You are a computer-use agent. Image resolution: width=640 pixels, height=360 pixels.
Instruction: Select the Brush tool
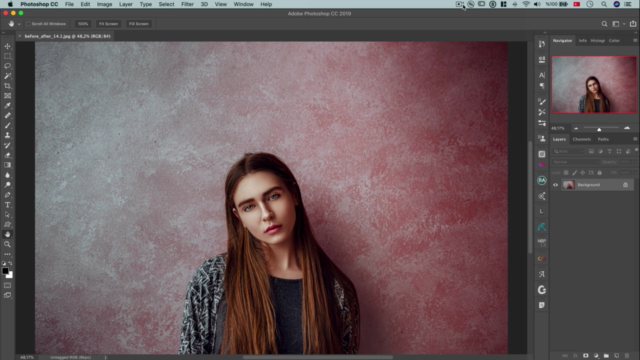click(7, 125)
